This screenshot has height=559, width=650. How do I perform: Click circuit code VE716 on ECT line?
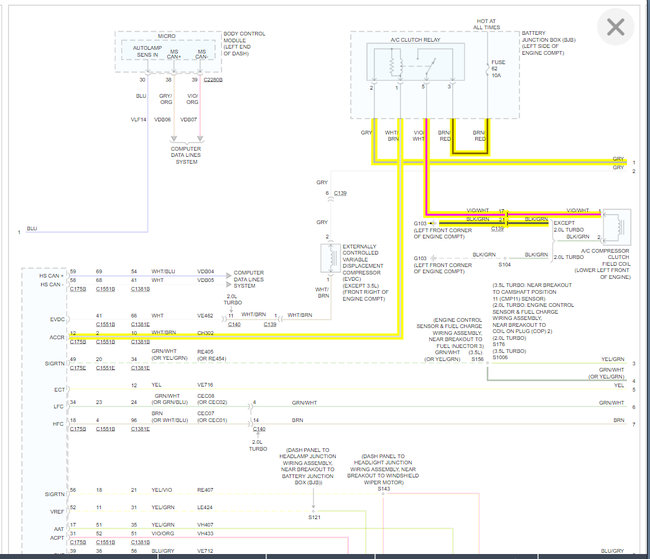coord(205,385)
